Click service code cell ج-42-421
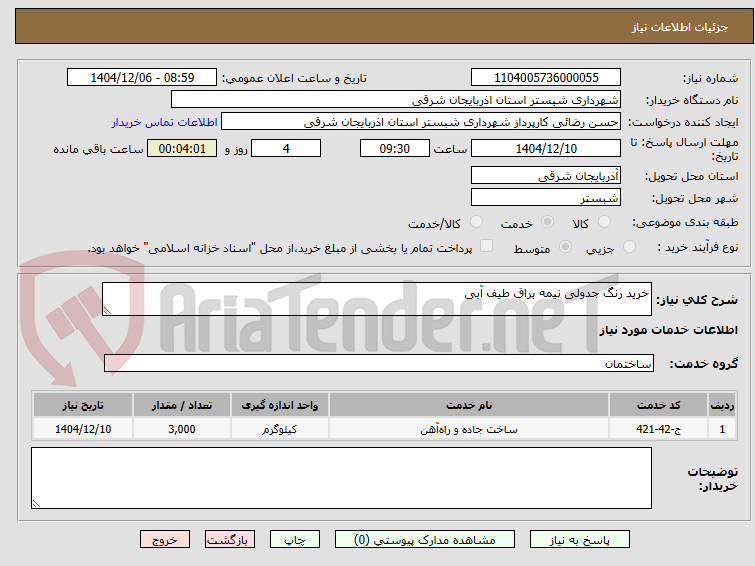The height and width of the screenshot is (566, 755). click(658, 429)
